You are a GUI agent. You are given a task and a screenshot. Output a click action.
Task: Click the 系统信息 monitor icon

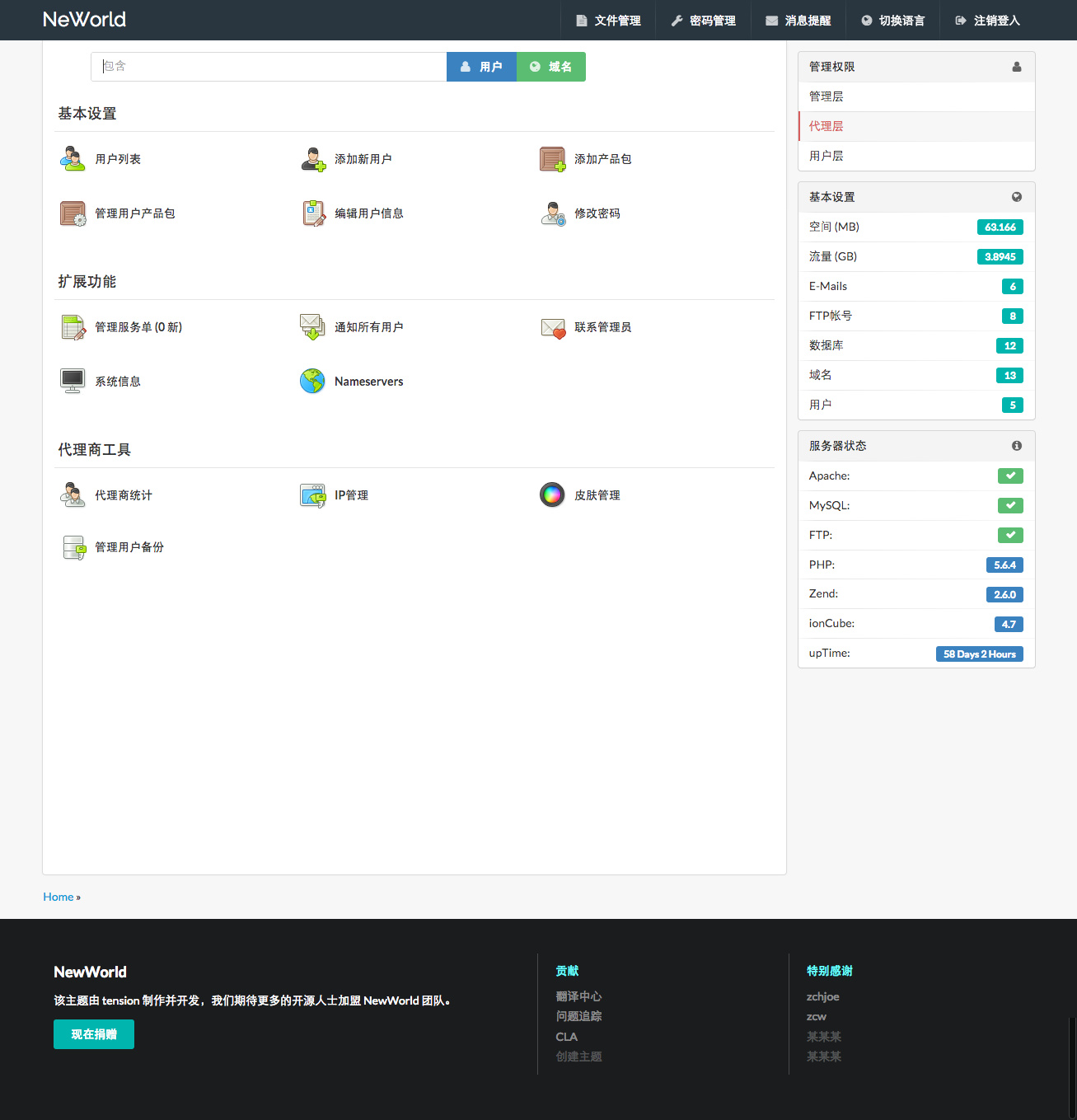tap(73, 381)
